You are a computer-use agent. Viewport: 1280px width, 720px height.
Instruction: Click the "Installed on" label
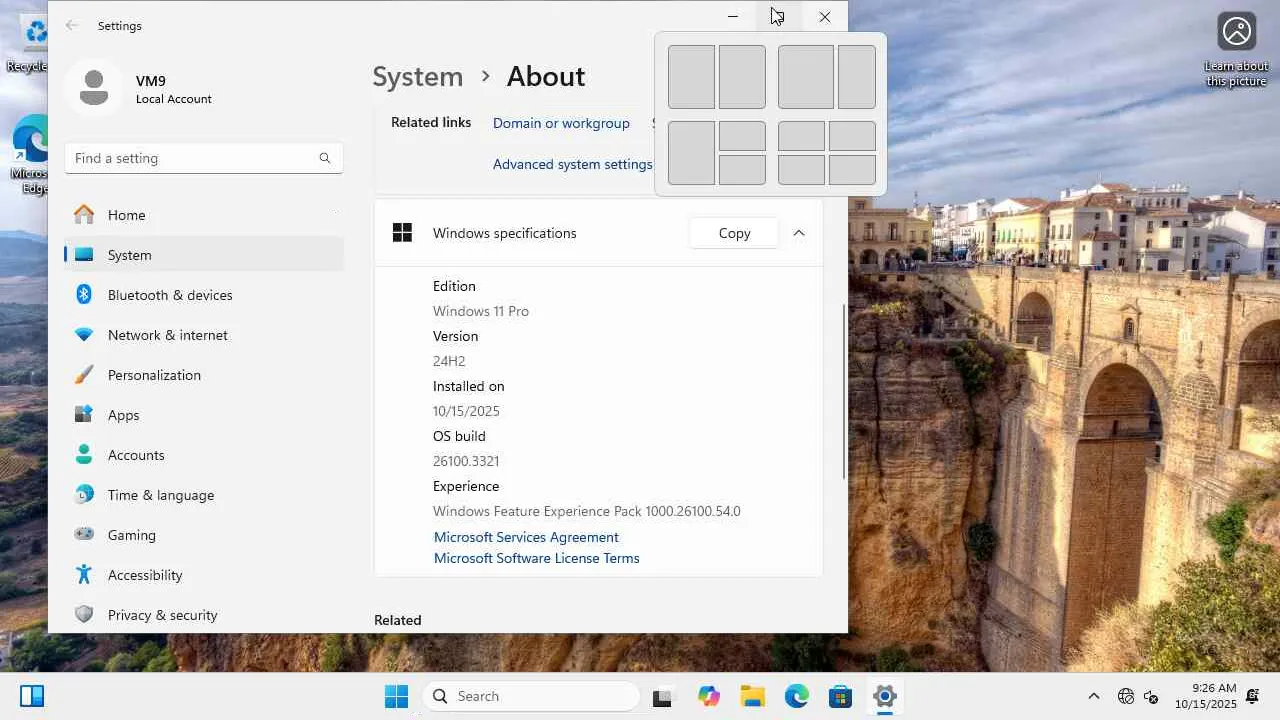468,386
